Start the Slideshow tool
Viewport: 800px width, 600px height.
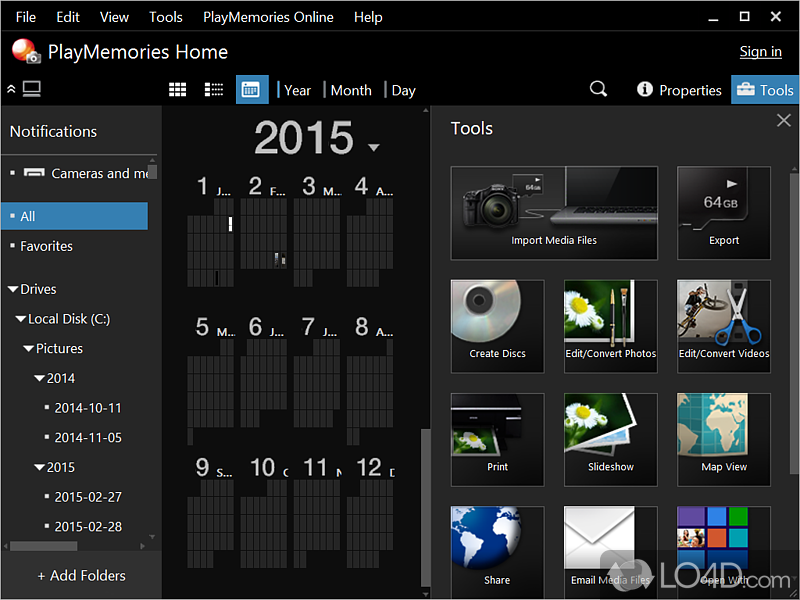click(610, 438)
